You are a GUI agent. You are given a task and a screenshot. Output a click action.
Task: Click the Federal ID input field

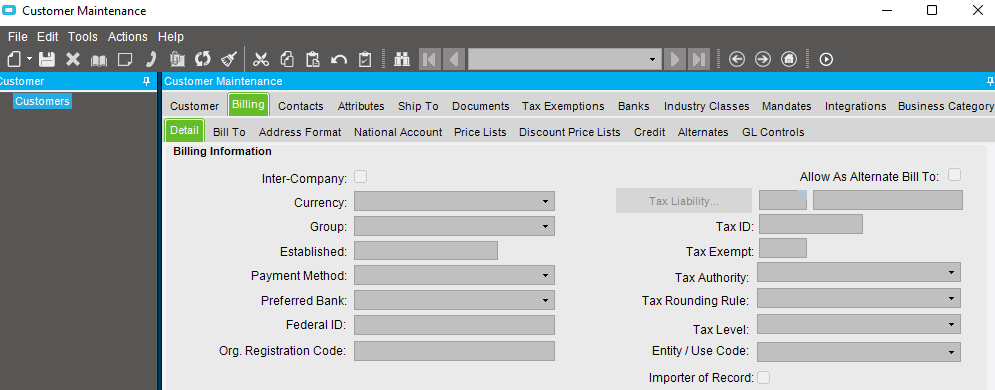click(454, 325)
